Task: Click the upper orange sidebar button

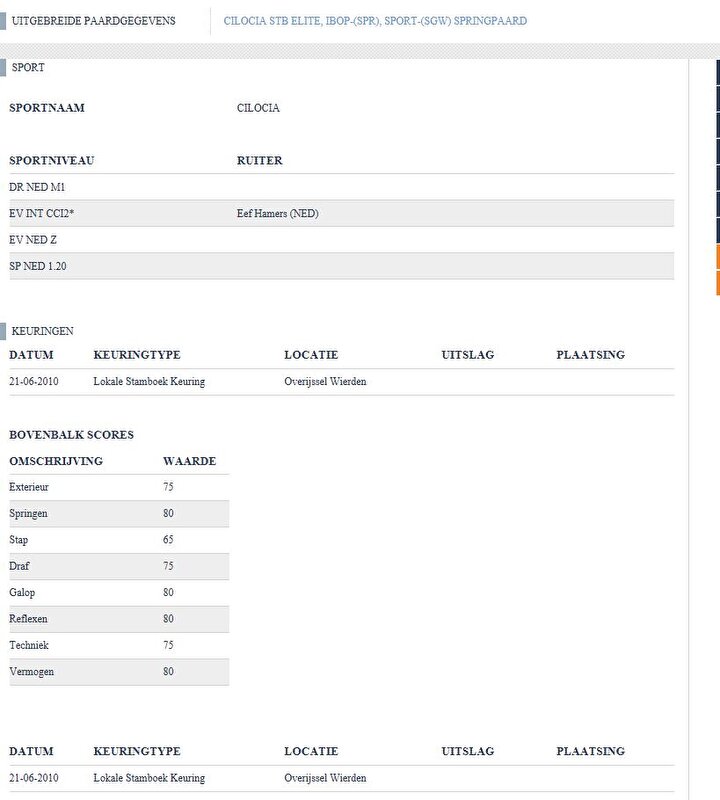Action: coord(717,257)
